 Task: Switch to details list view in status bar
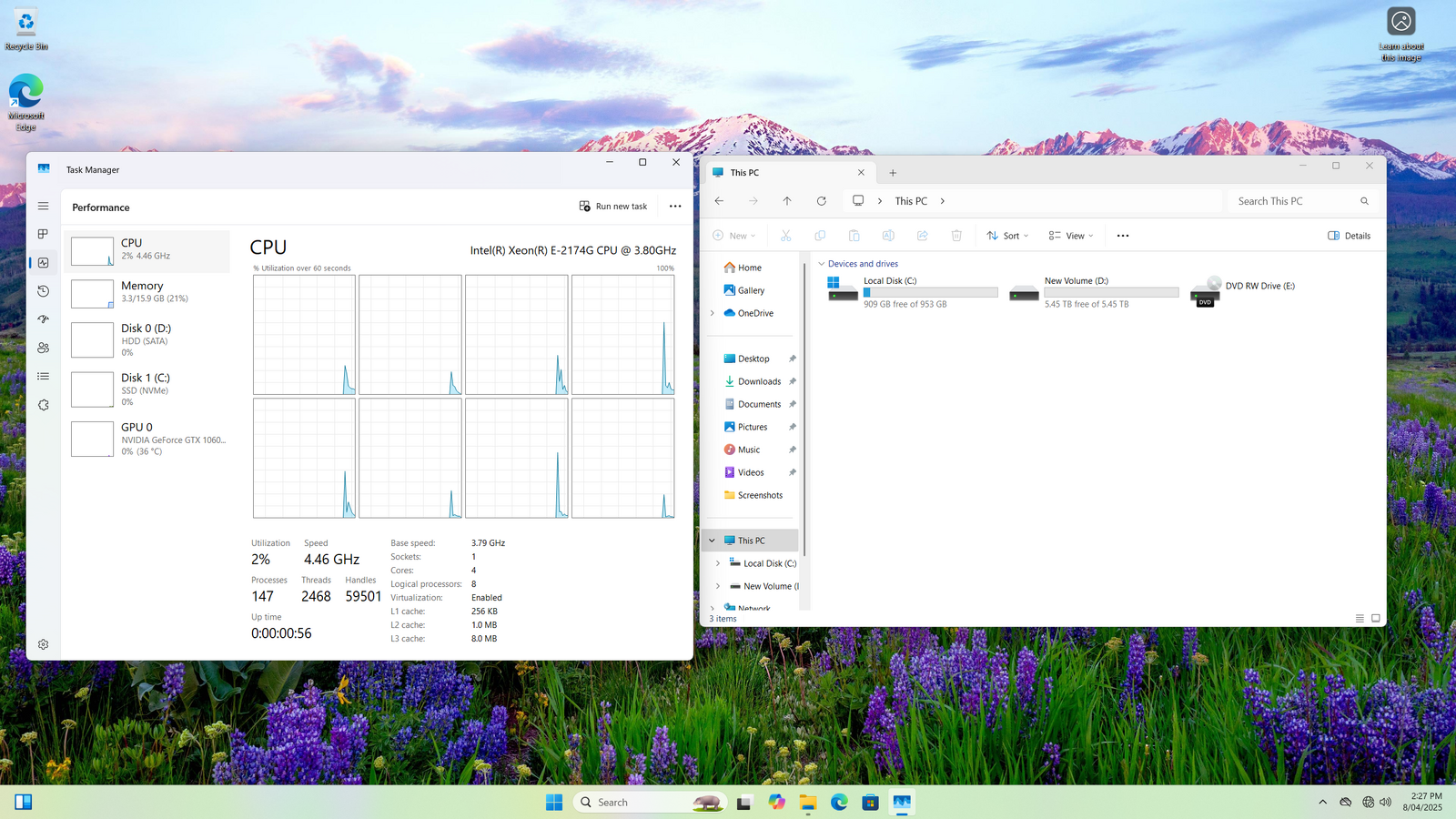1360,619
